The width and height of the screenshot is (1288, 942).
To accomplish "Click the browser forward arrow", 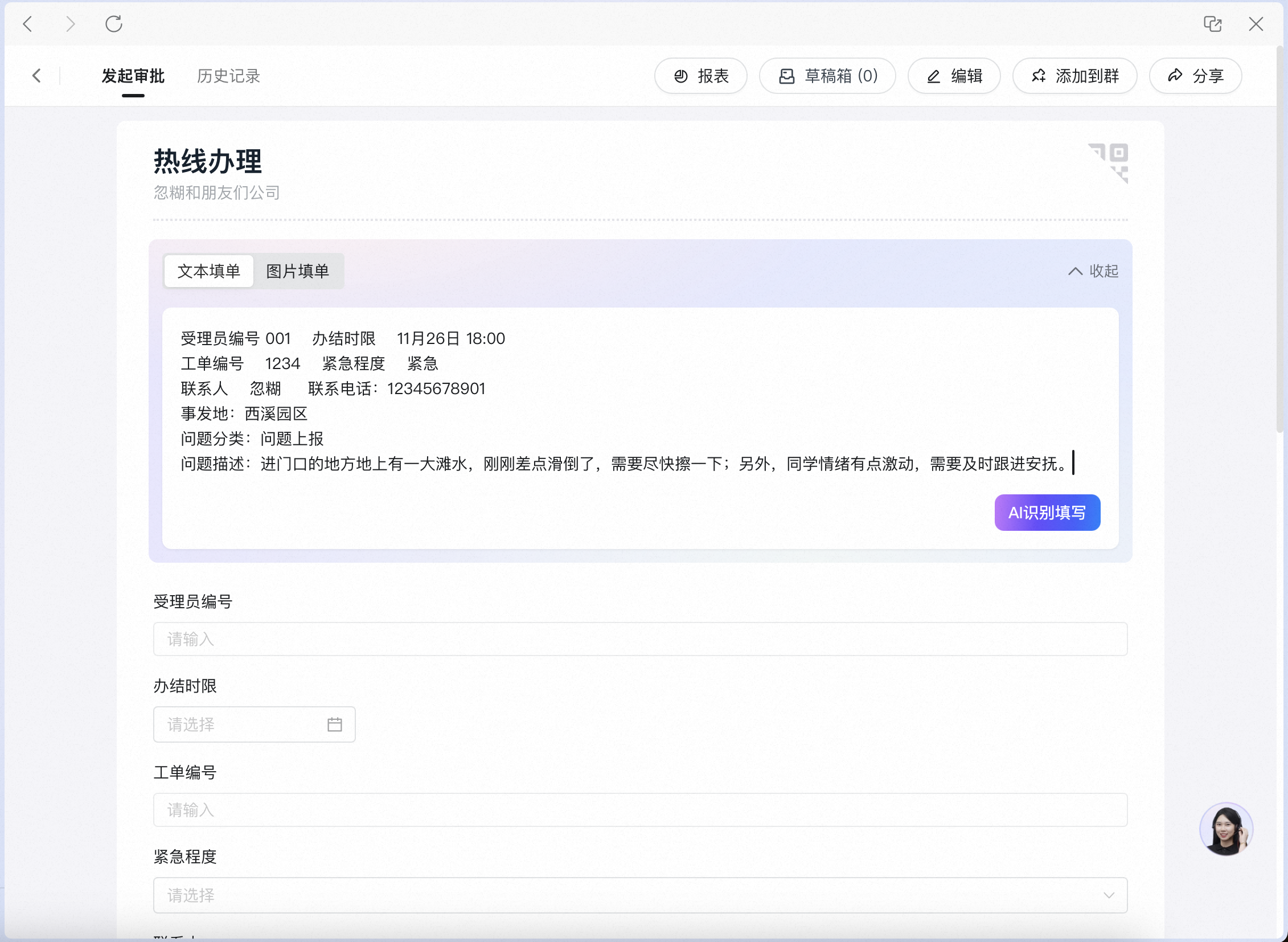I will click(x=70, y=24).
